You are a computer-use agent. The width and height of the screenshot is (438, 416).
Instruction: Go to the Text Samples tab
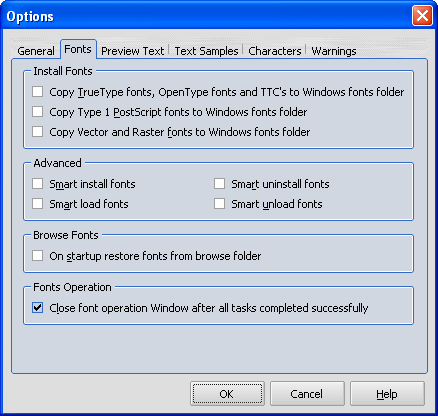[206, 51]
